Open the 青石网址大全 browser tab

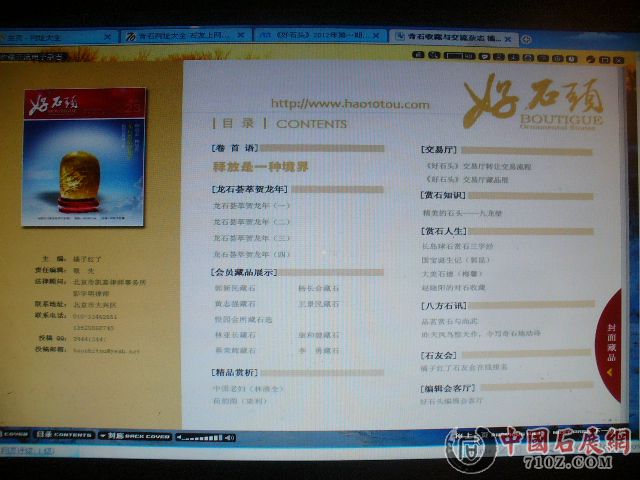185,37
